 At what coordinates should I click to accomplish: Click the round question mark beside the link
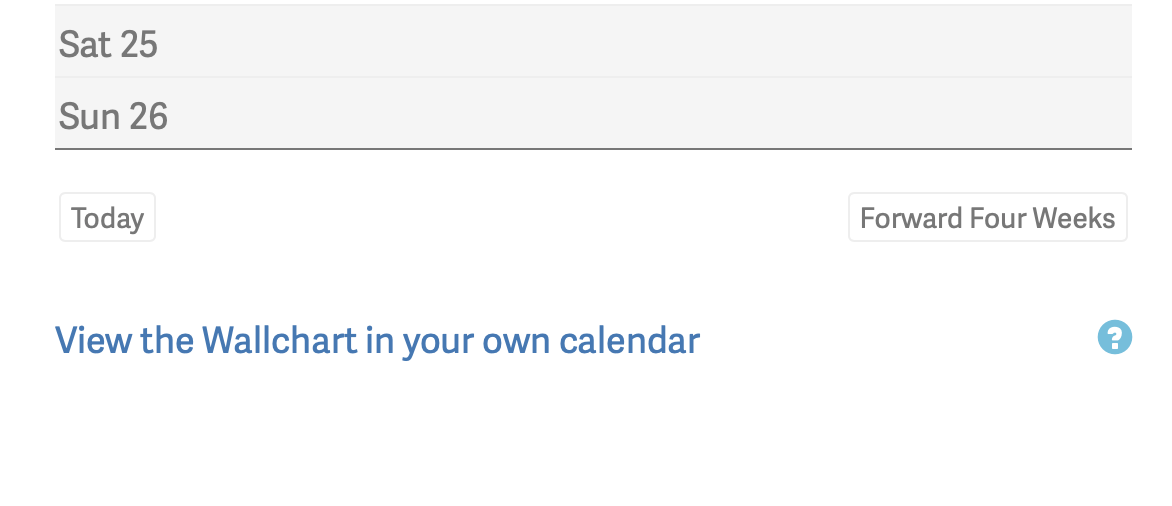pos(1114,338)
